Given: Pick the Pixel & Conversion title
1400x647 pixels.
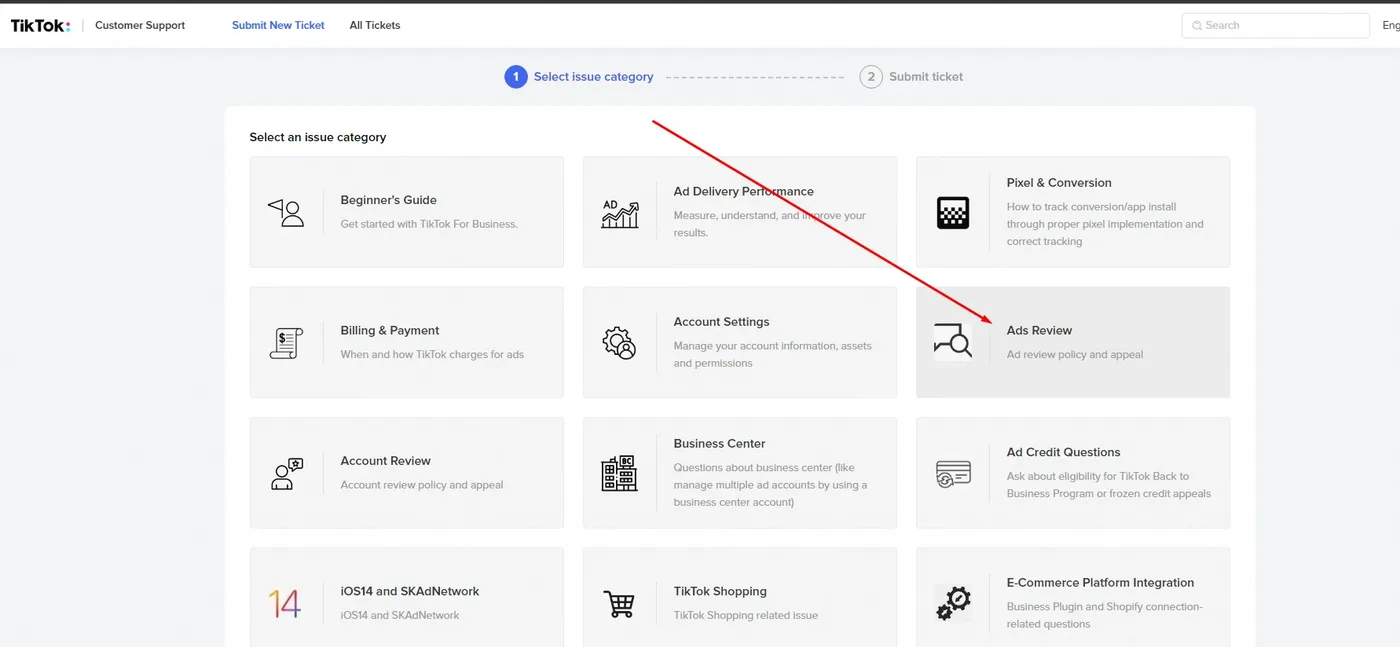Looking at the screenshot, I should [x=1059, y=182].
